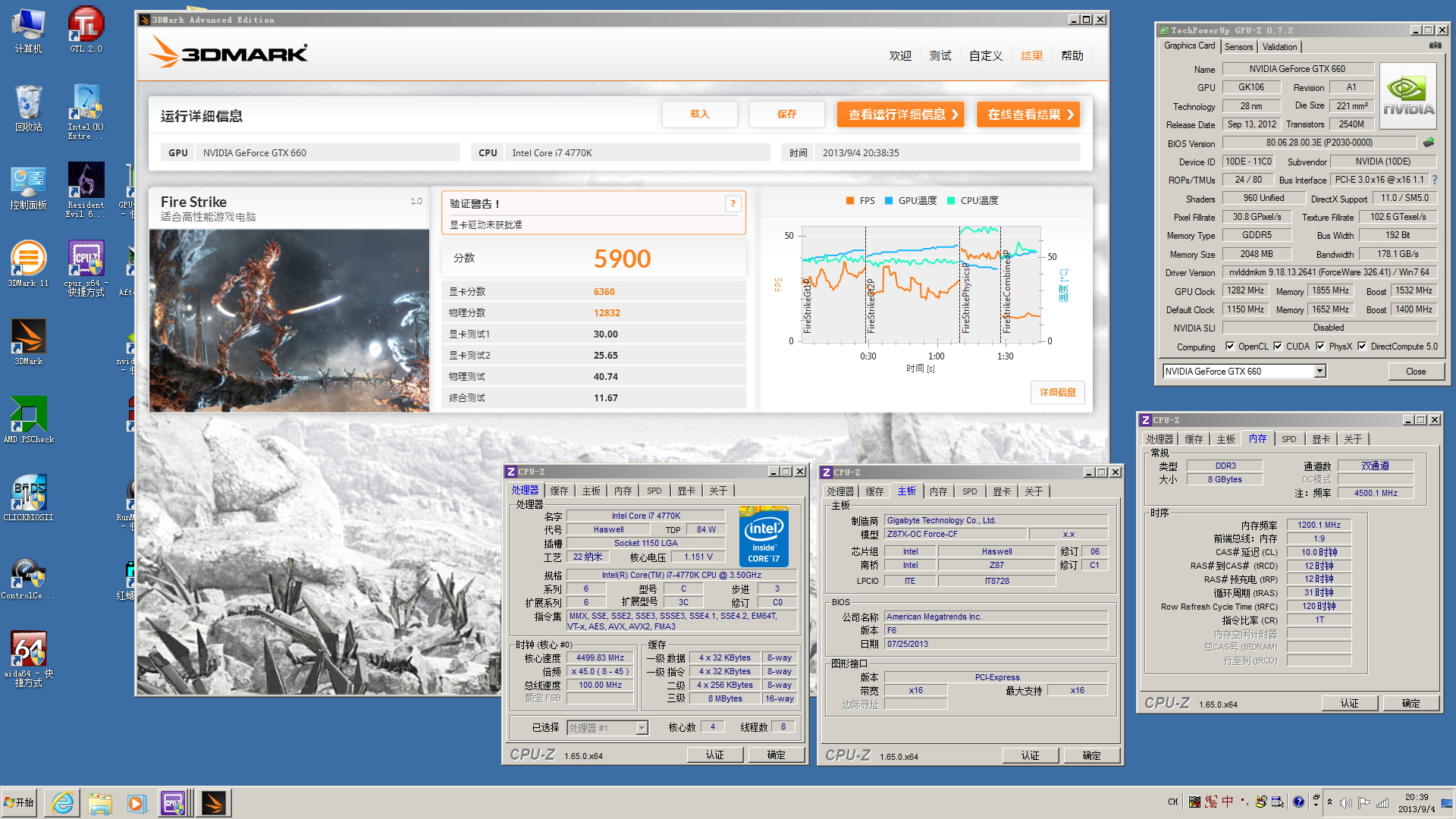Click 确定 in the CPU-Z mainboard window
Screen dimensions: 1456x819
[1091, 756]
